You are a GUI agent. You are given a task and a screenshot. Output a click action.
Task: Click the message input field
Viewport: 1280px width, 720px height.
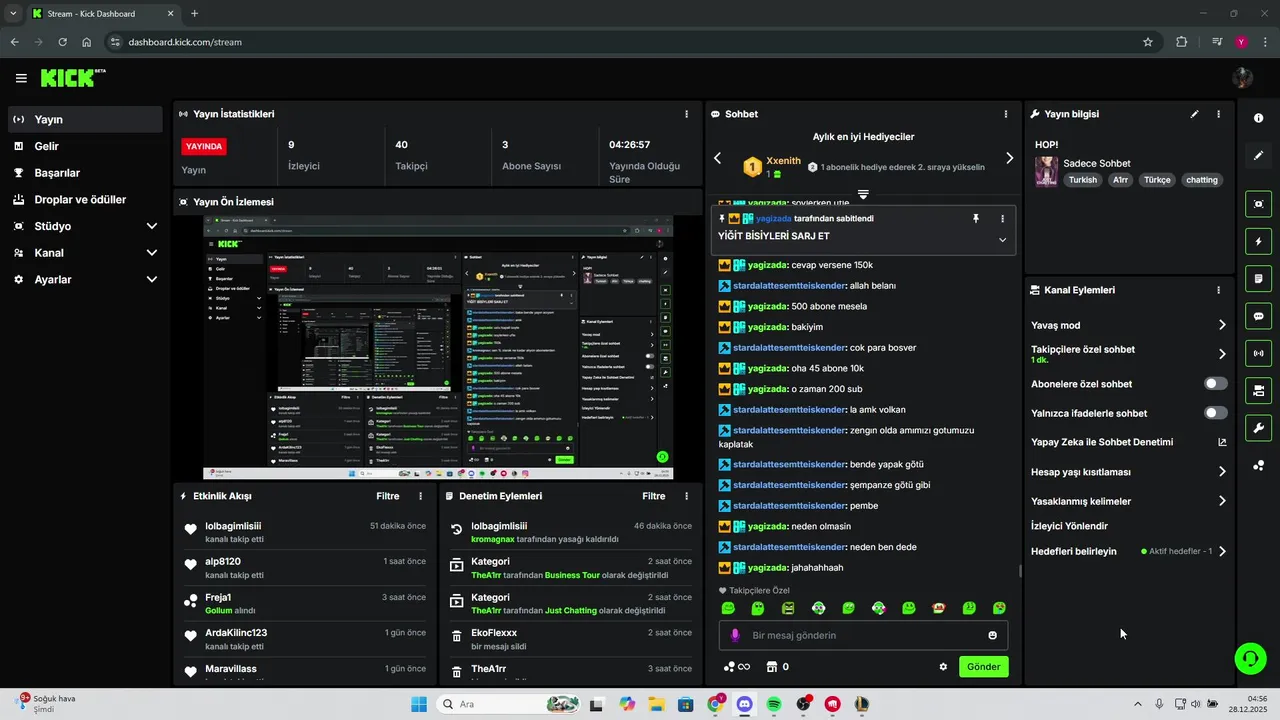864,635
